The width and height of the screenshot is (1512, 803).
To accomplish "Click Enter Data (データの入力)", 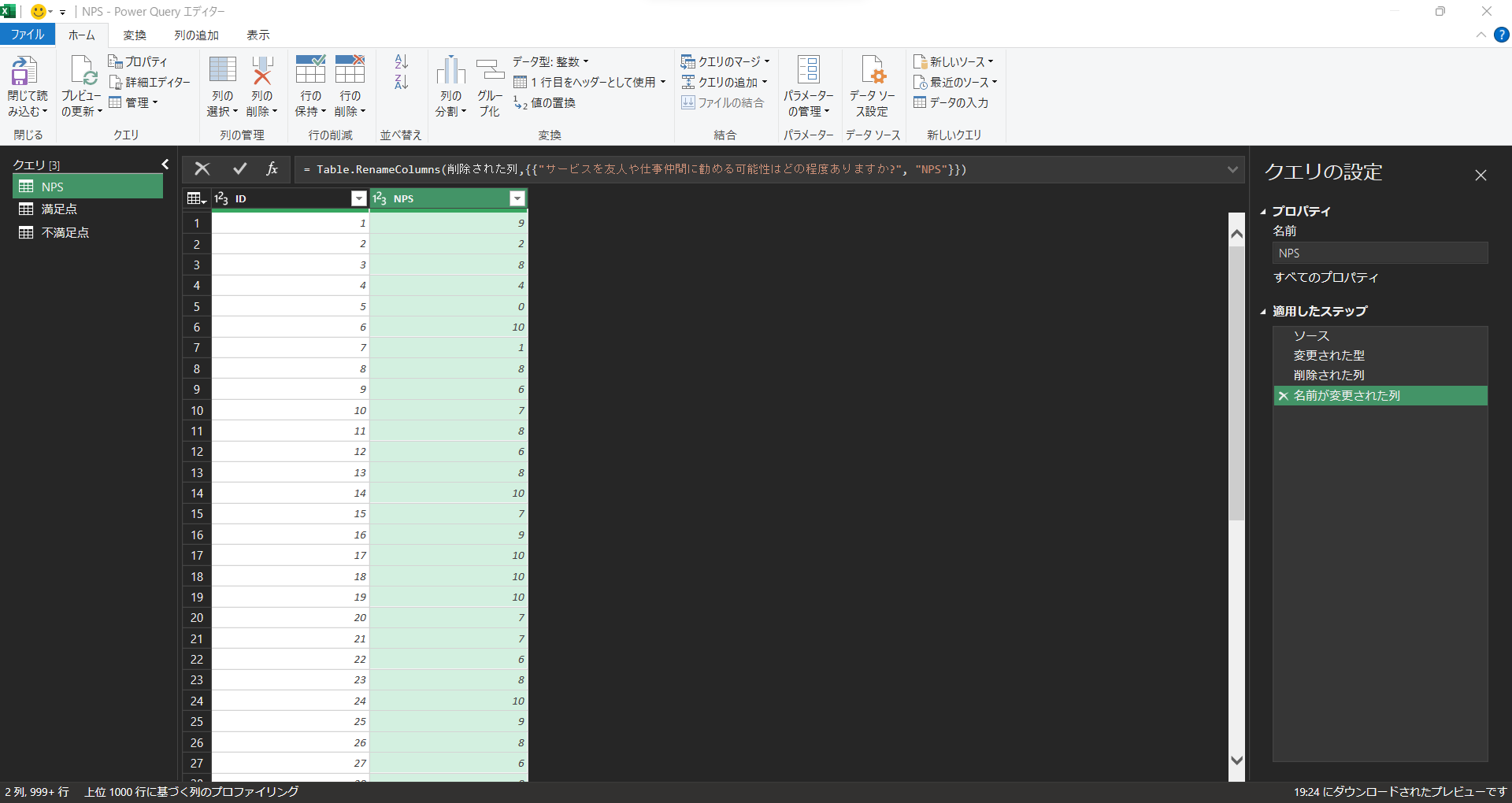I will point(951,102).
